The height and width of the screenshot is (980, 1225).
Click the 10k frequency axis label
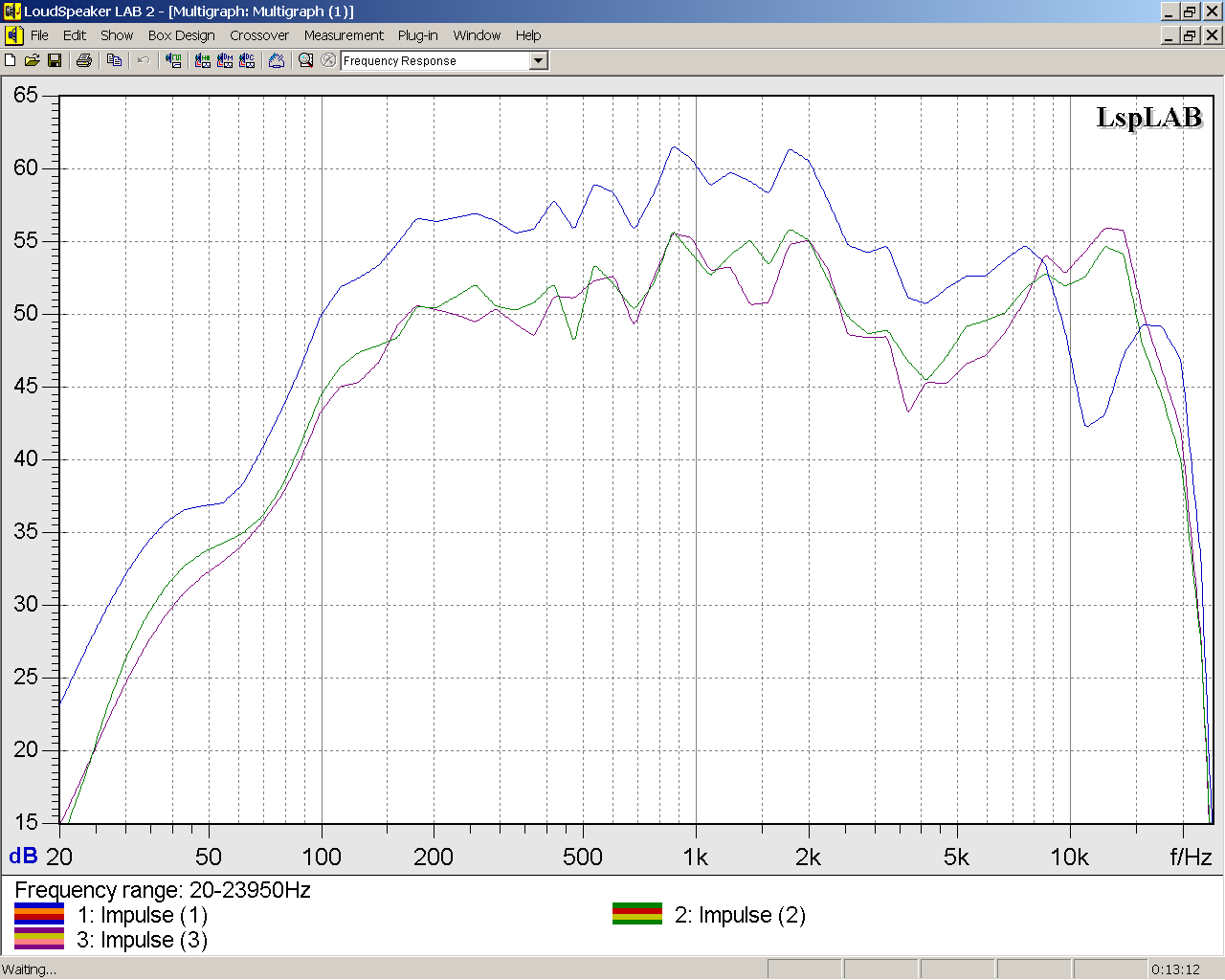(1069, 857)
